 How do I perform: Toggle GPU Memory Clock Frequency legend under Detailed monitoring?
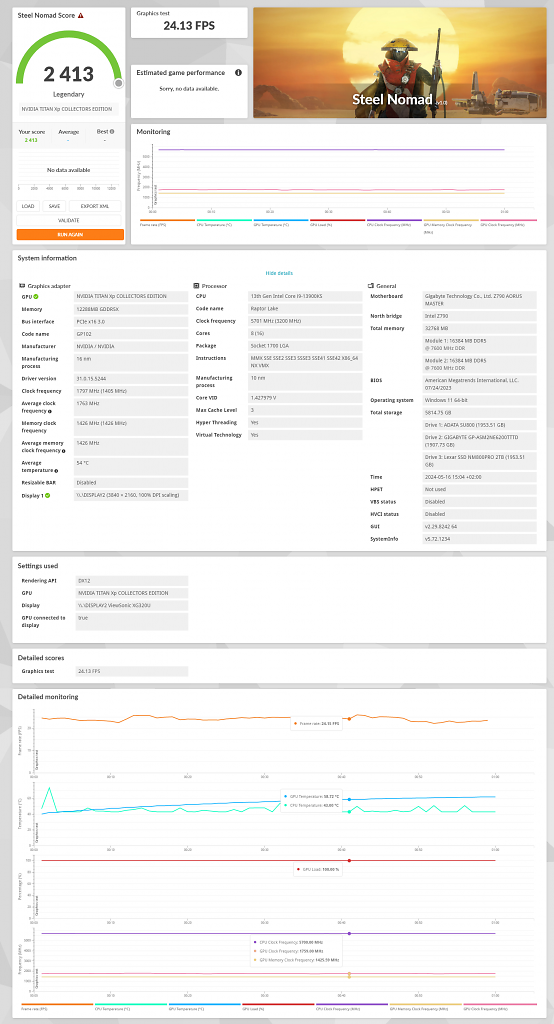click(426, 1008)
